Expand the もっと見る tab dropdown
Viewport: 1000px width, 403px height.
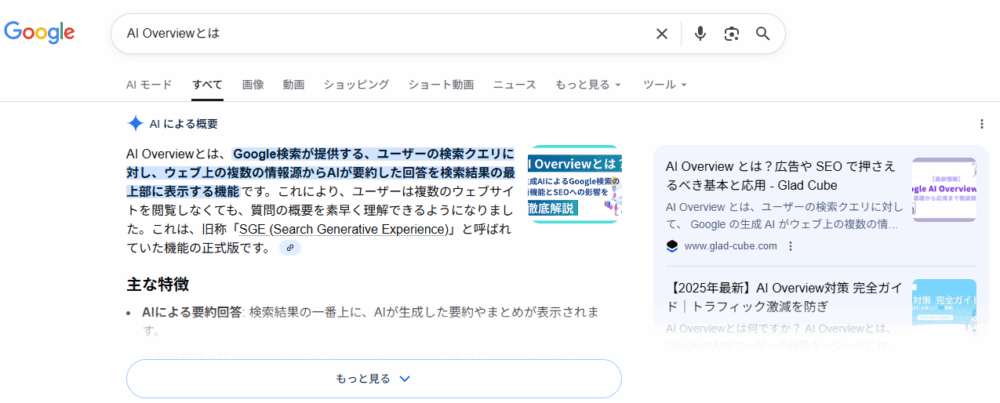point(588,85)
